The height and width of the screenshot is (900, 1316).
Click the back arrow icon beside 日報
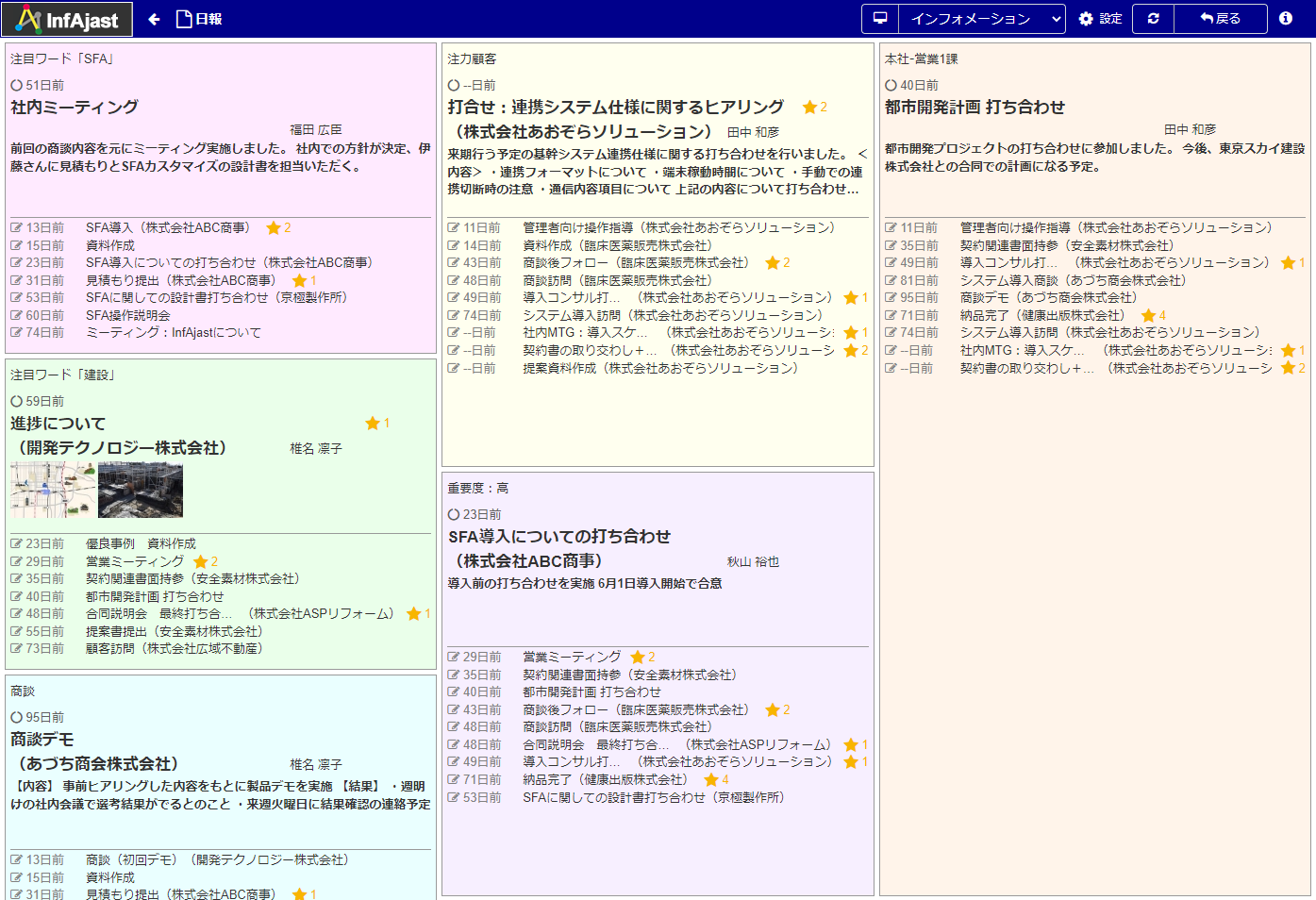[x=154, y=19]
